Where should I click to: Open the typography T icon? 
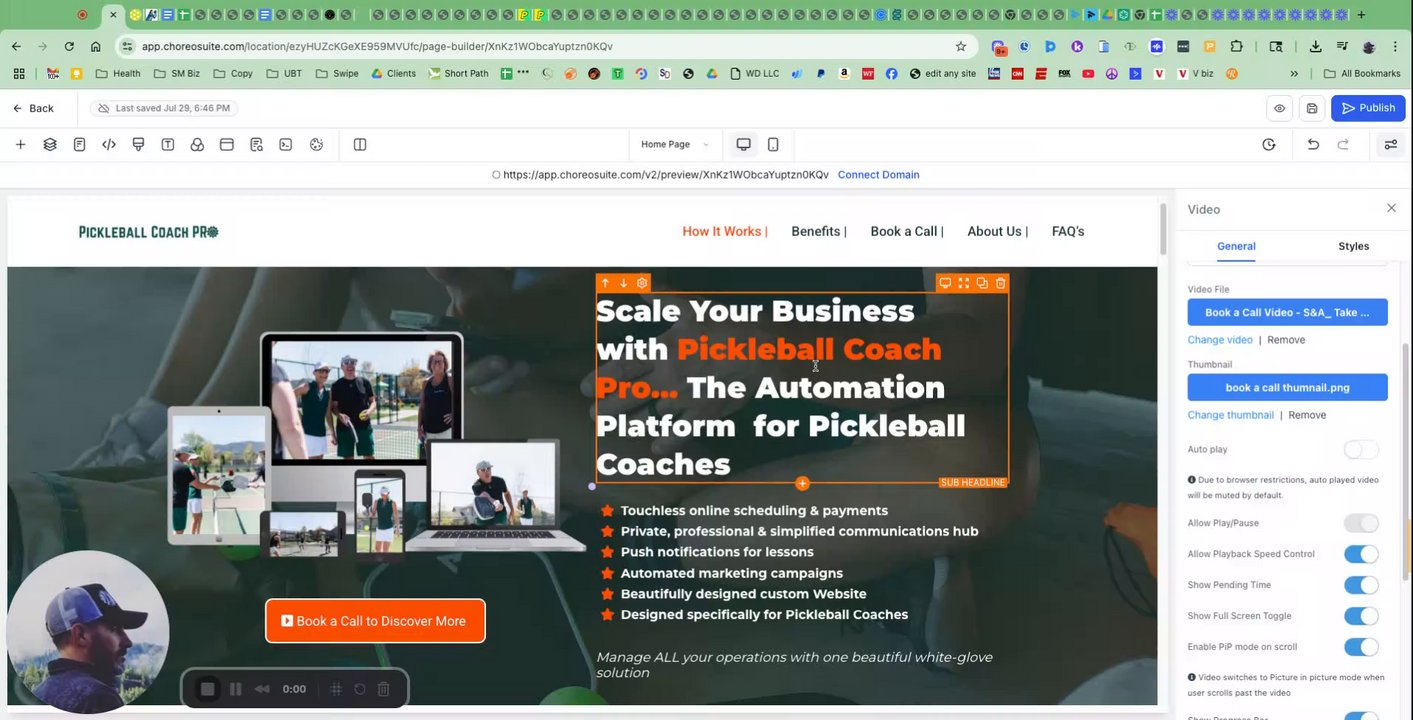click(168, 145)
